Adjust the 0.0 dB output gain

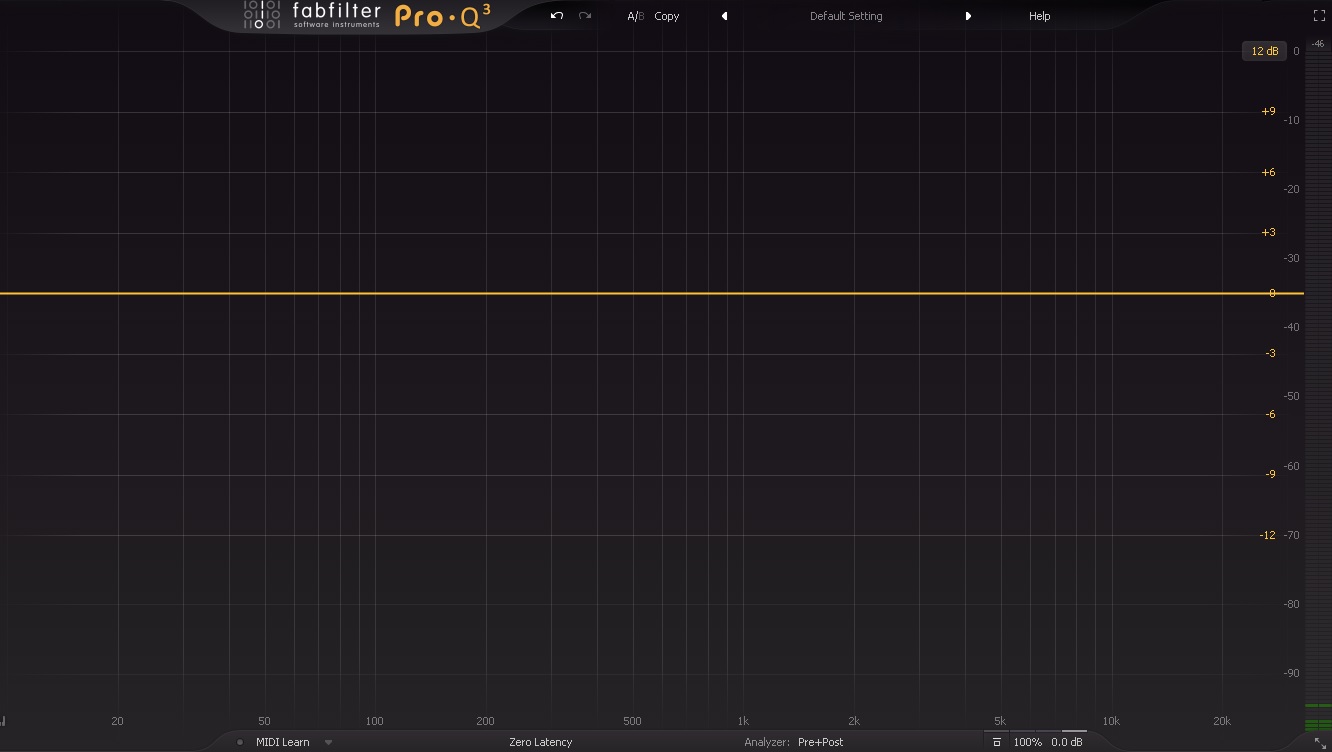(x=1067, y=742)
